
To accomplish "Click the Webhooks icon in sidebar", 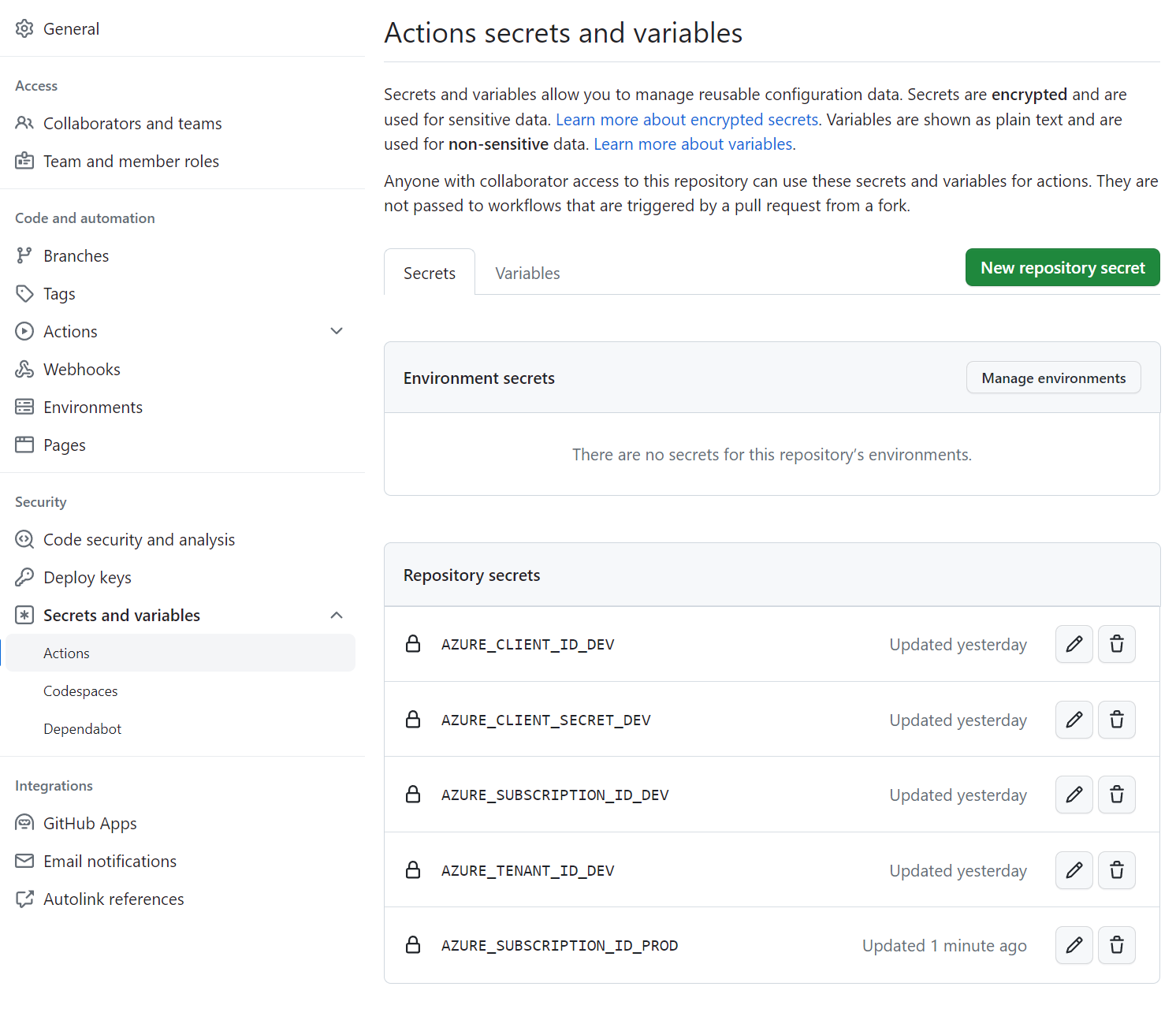I will tap(24, 369).
